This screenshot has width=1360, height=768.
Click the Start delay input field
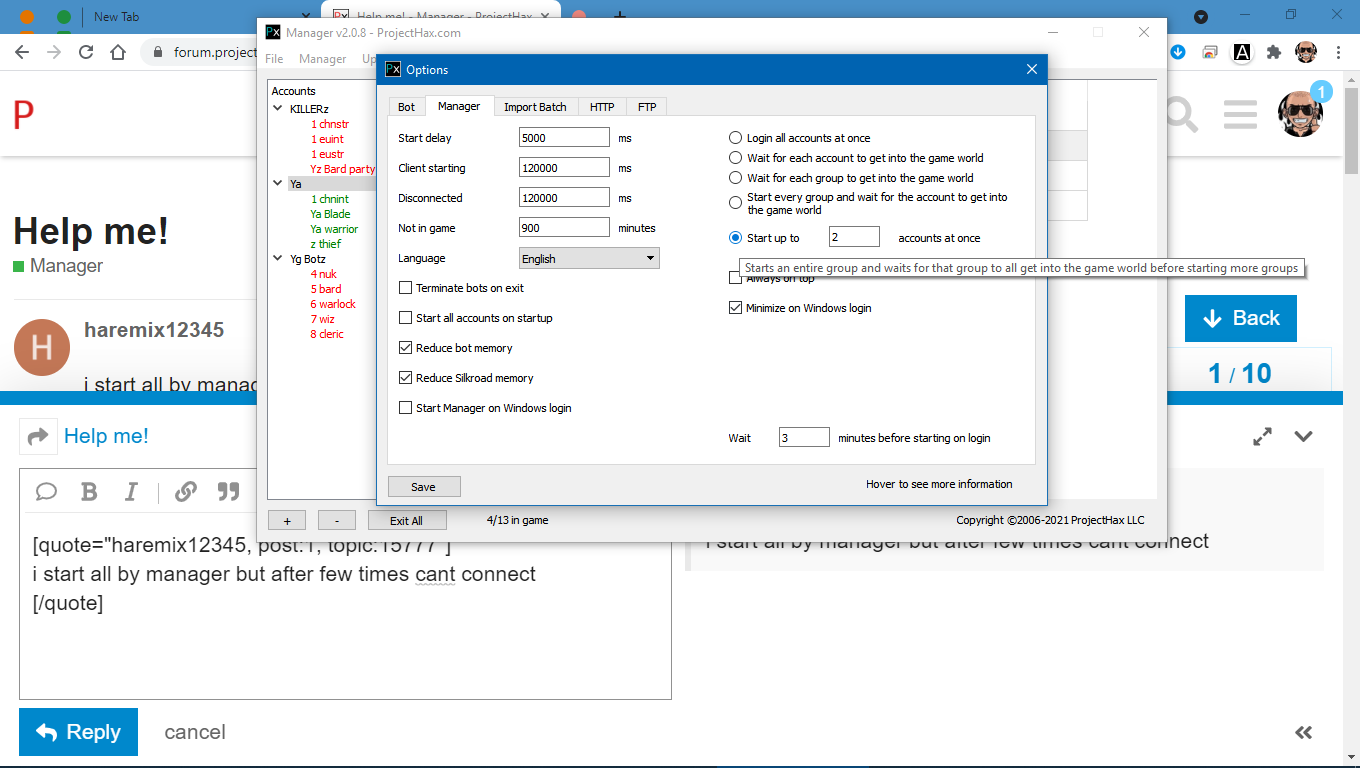564,138
